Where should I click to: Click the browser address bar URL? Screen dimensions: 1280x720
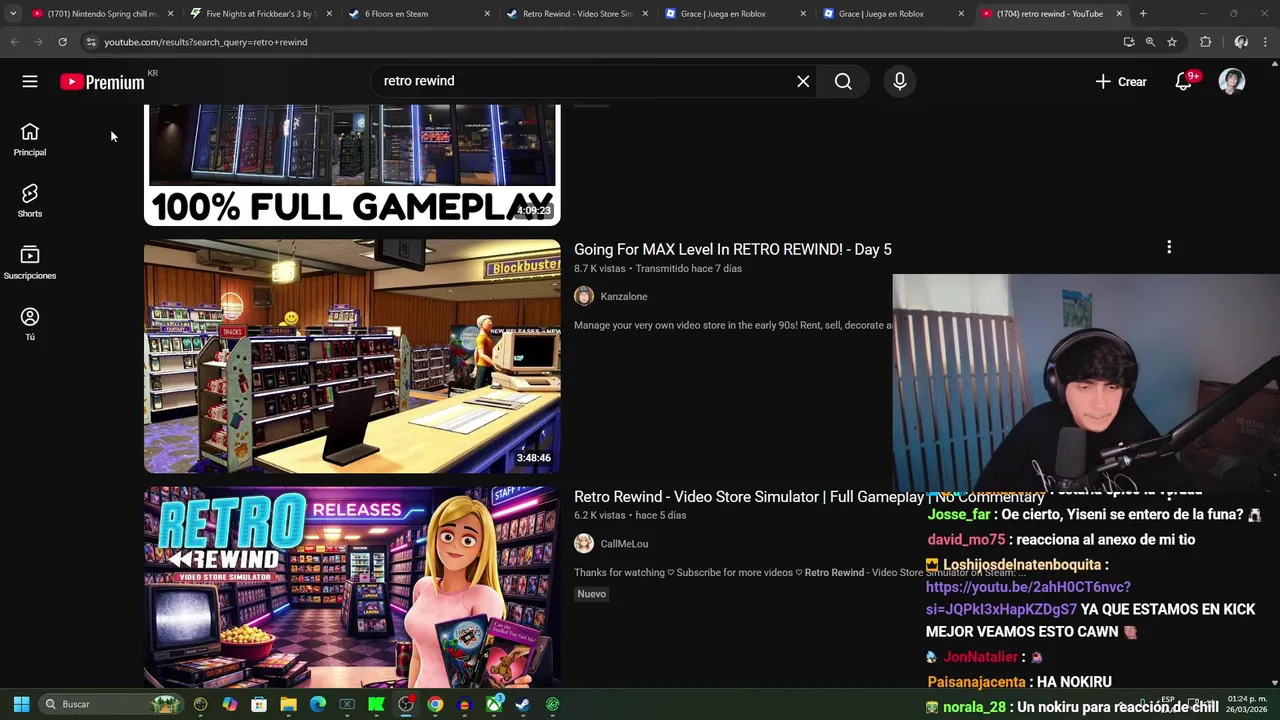click(x=206, y=42)
